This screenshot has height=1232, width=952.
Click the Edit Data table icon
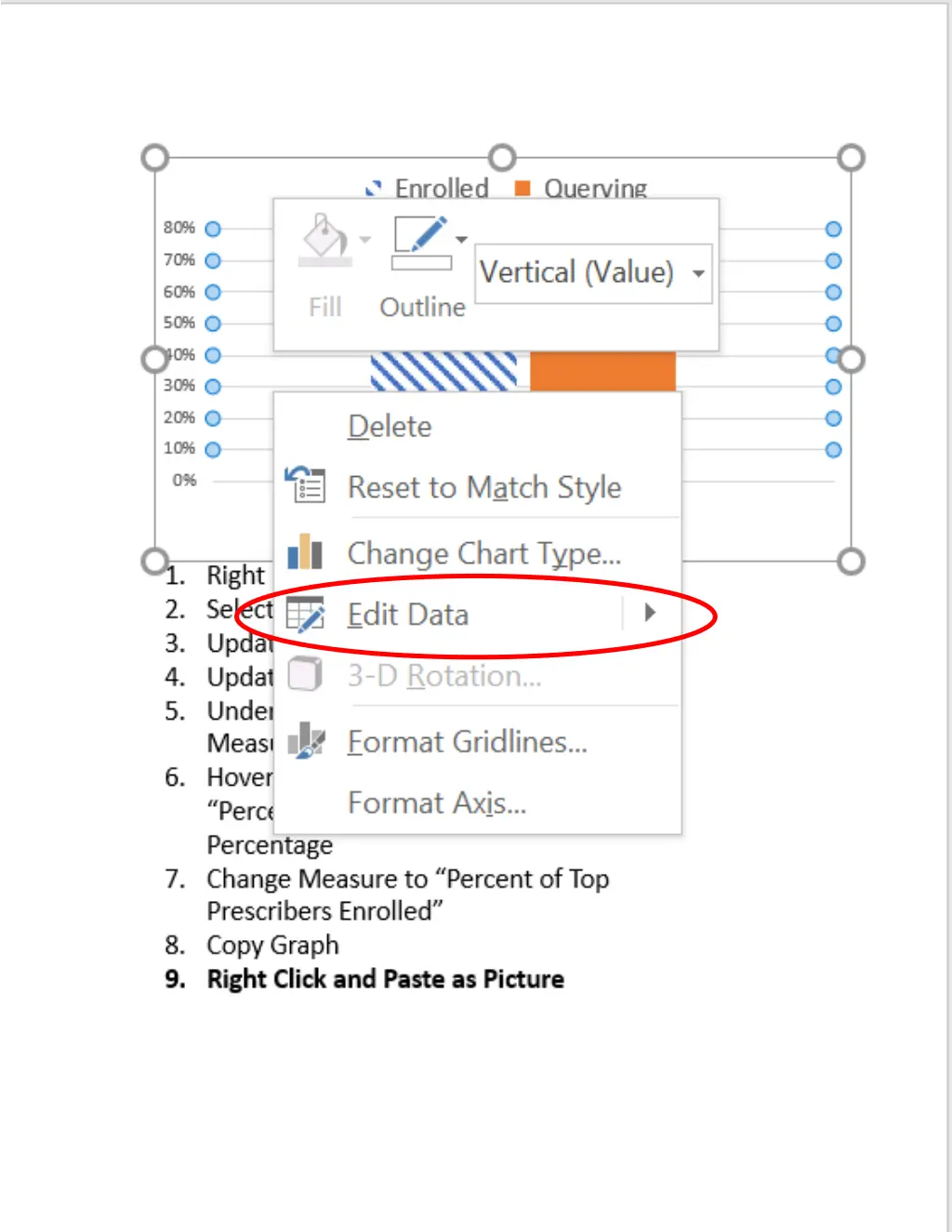305,614
